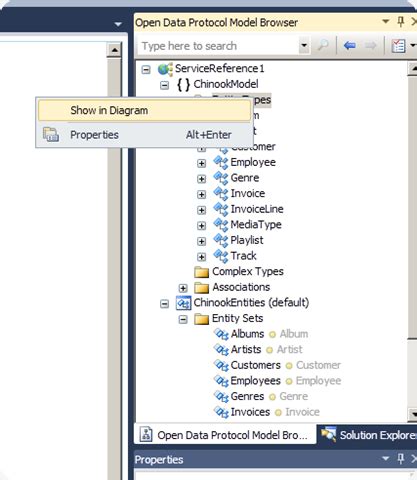This screenshot has width=417, height=480.
Task: Select the Genres entity set
Action: pos(247,396)
